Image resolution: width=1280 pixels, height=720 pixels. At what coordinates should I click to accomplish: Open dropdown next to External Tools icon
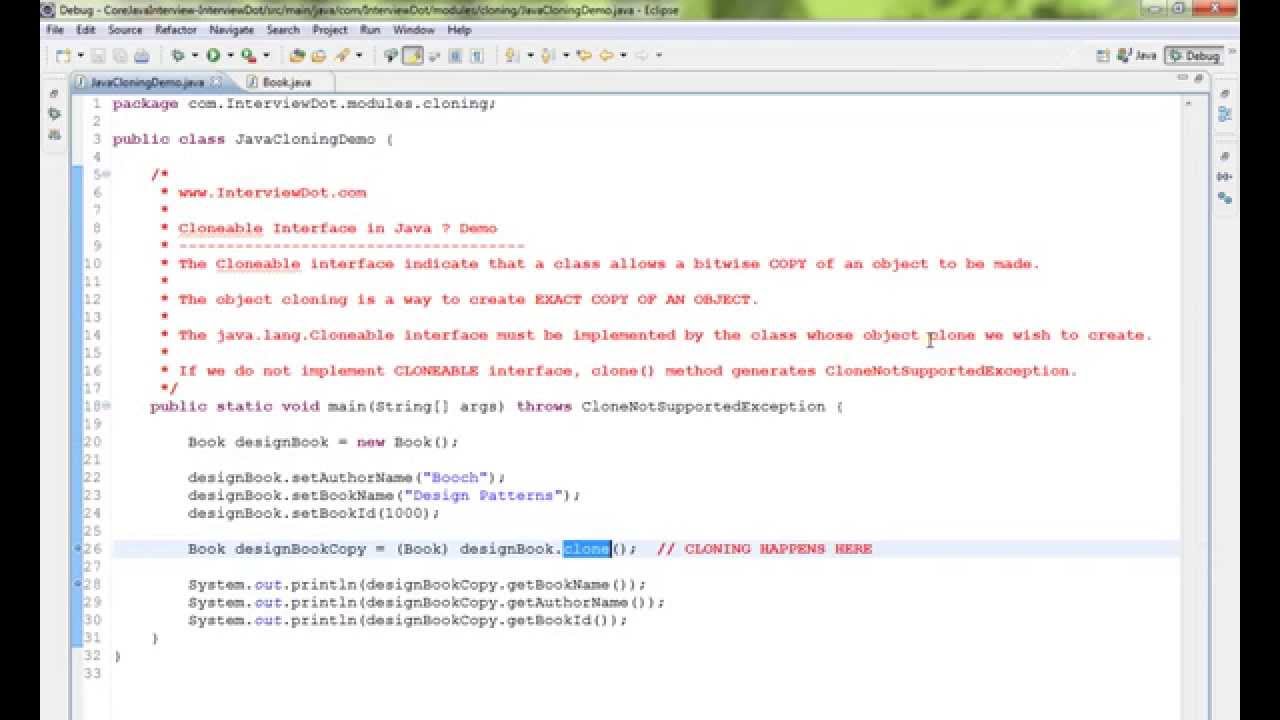[x=266, y=56]
